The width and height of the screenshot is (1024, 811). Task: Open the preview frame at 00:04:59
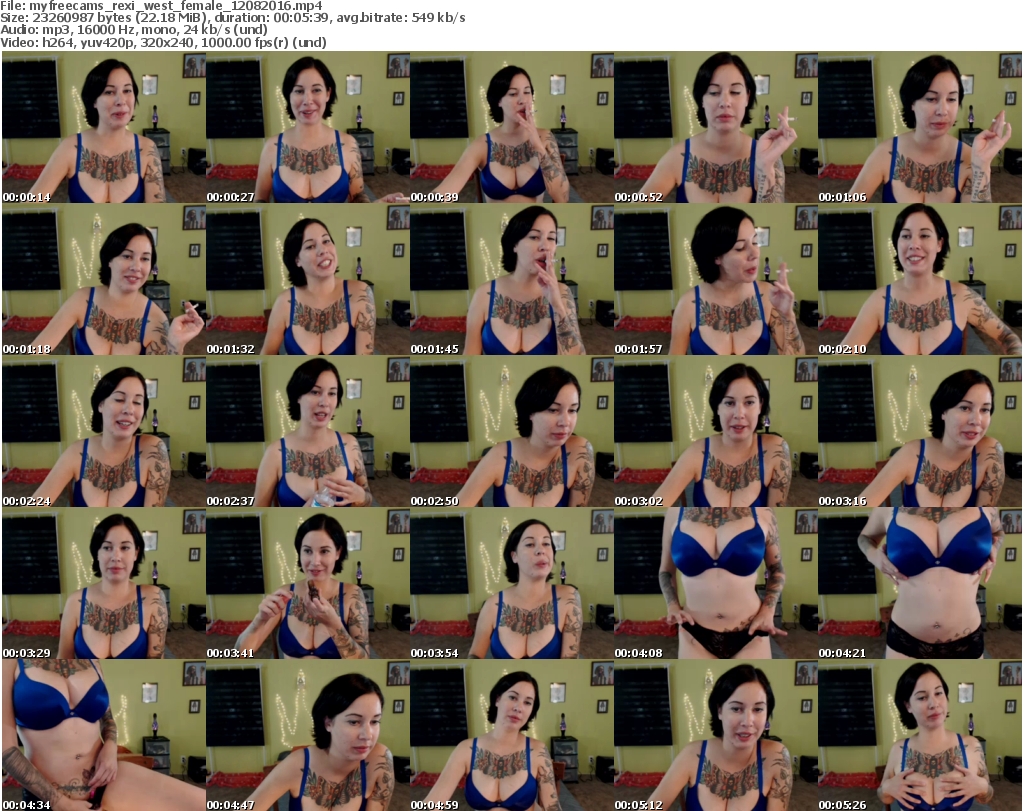(x=511, y=735)
